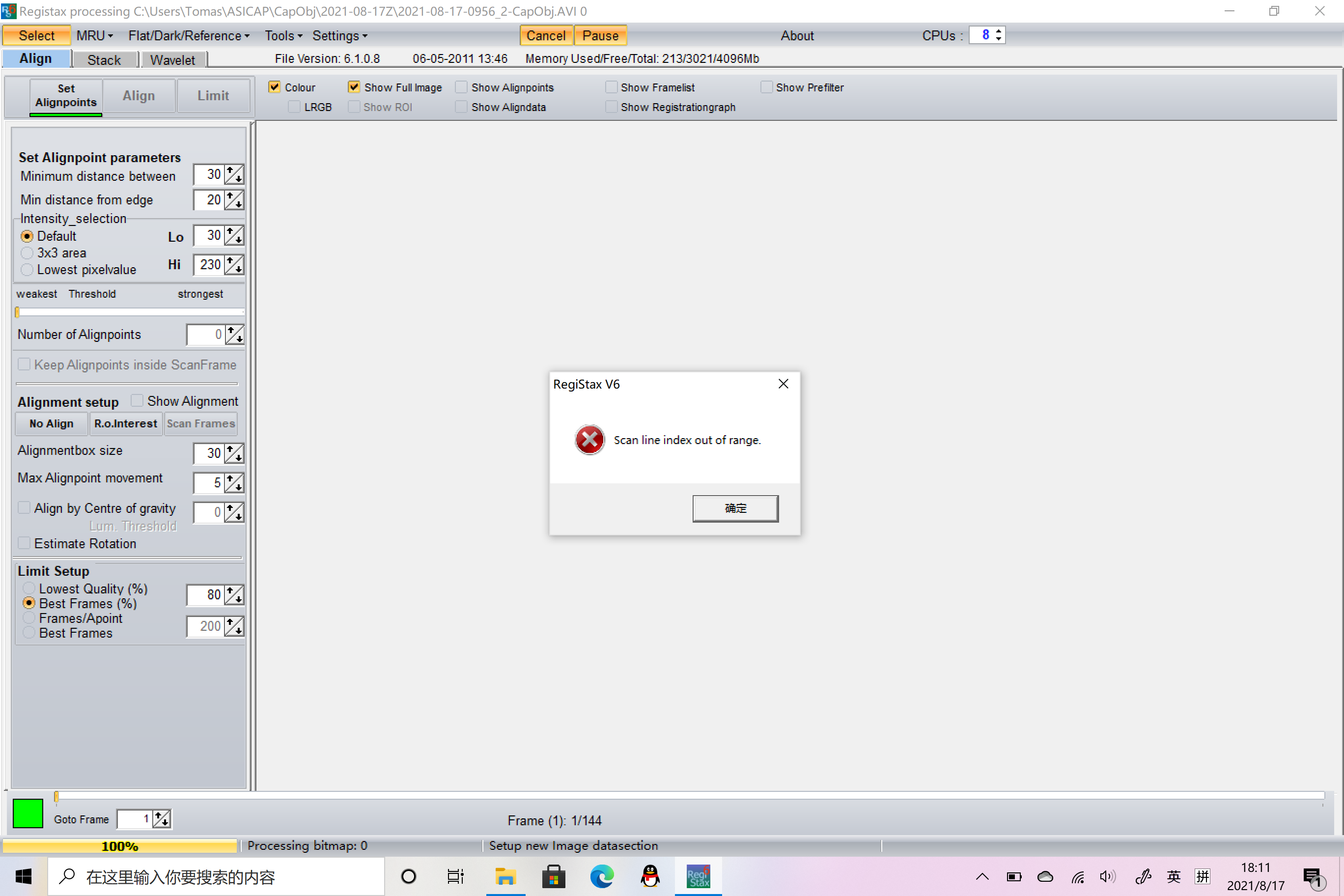
Task: Enable Show Aligndata checkbox
Action: [461, 107]
